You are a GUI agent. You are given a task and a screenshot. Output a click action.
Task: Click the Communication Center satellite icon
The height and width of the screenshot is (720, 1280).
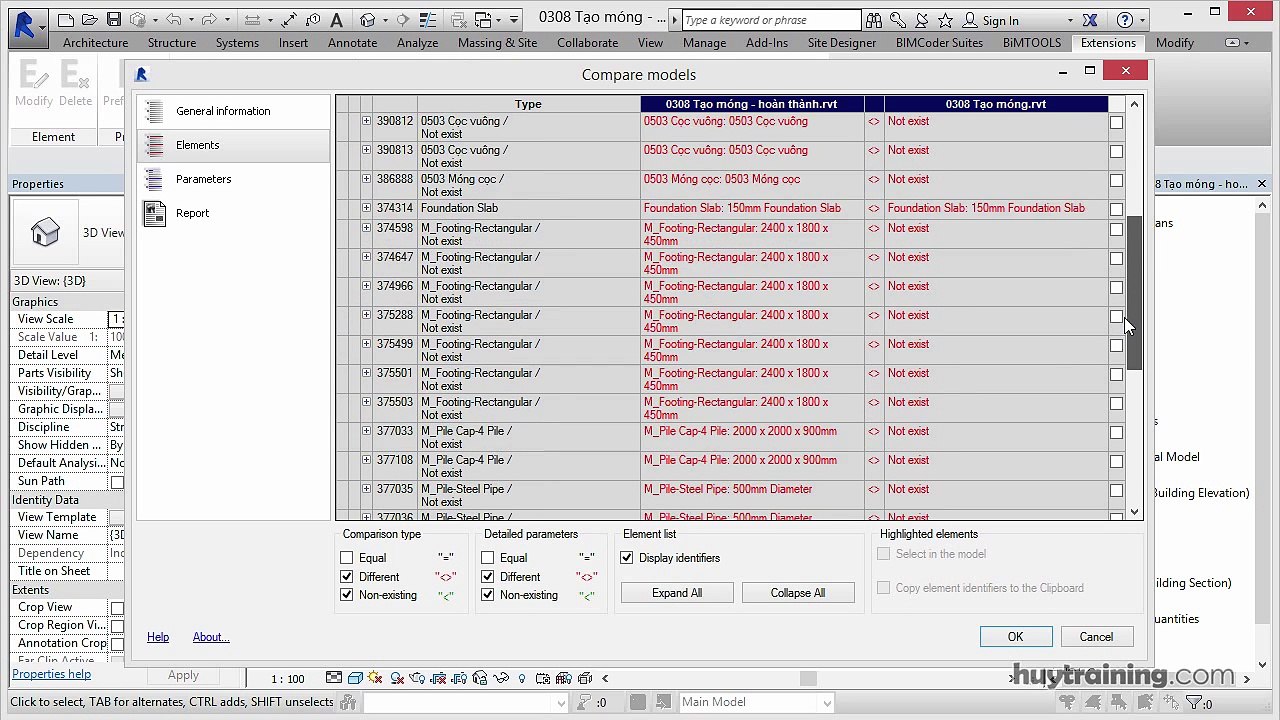tap(921, 20)
